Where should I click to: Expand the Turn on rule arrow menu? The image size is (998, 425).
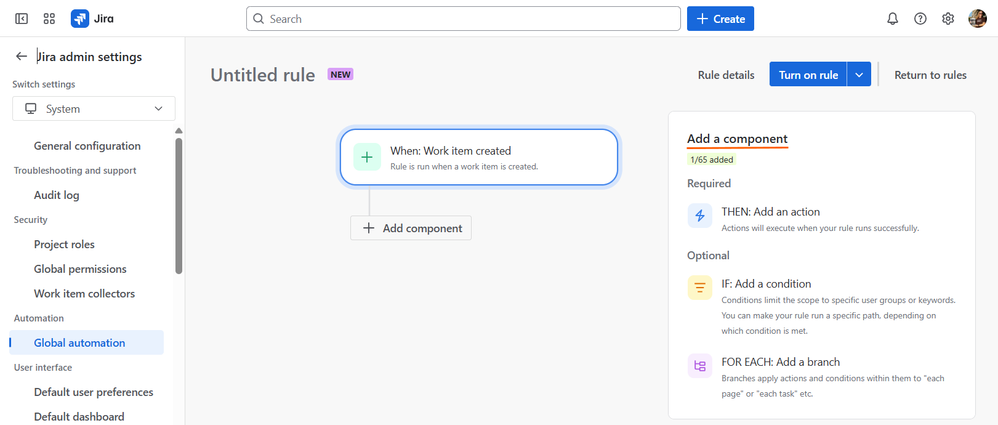(x=859, y=74)
